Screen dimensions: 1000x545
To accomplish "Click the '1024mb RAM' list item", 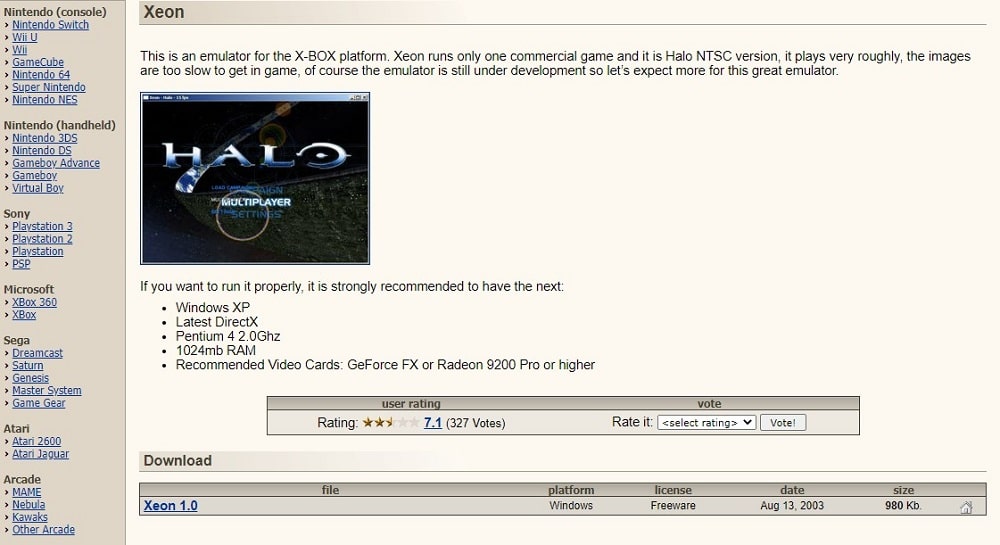I will click(x=216, y=351).
